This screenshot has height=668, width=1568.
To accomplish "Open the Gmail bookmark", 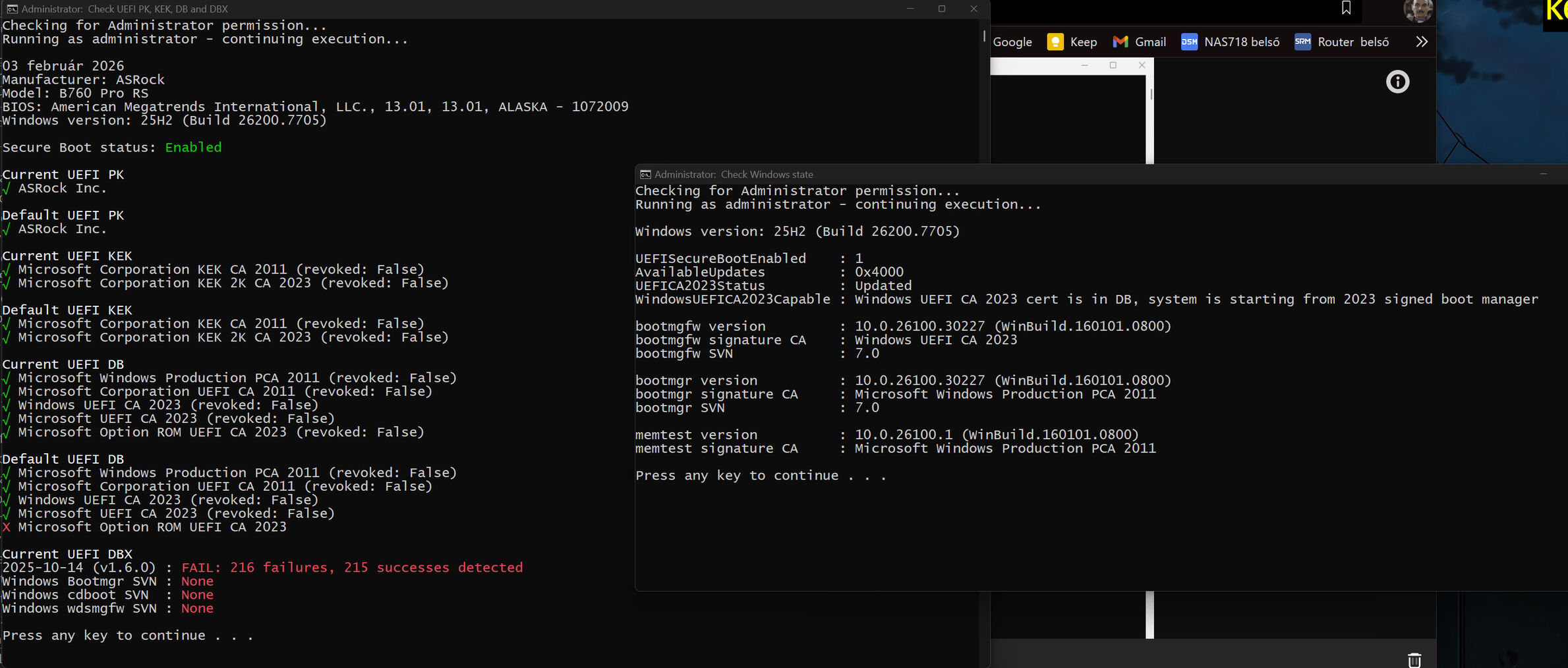I will pos(1140,42).
